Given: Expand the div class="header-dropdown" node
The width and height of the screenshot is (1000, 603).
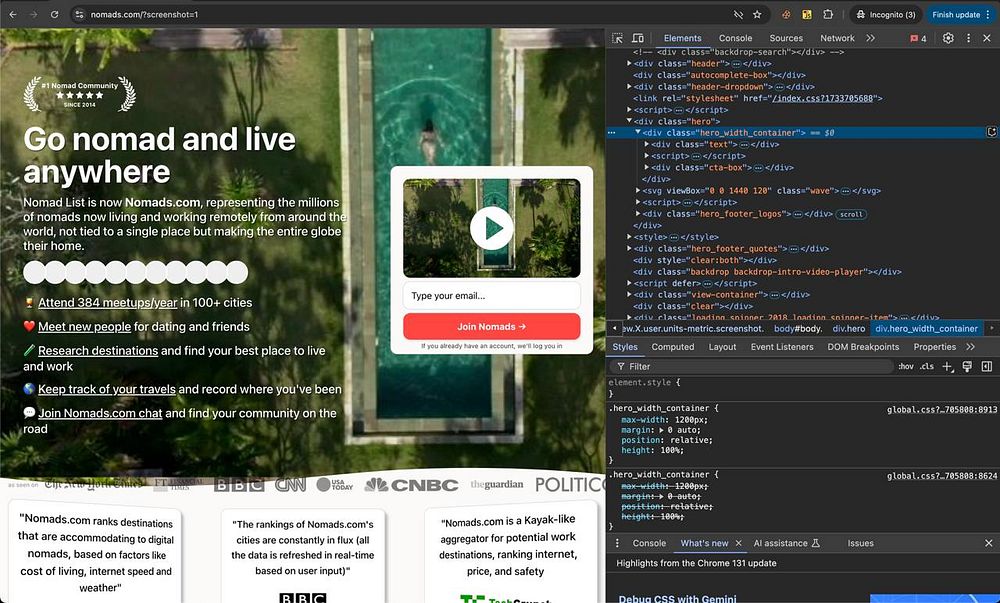Looking at the screenshot, I should (x=629, y=87).
